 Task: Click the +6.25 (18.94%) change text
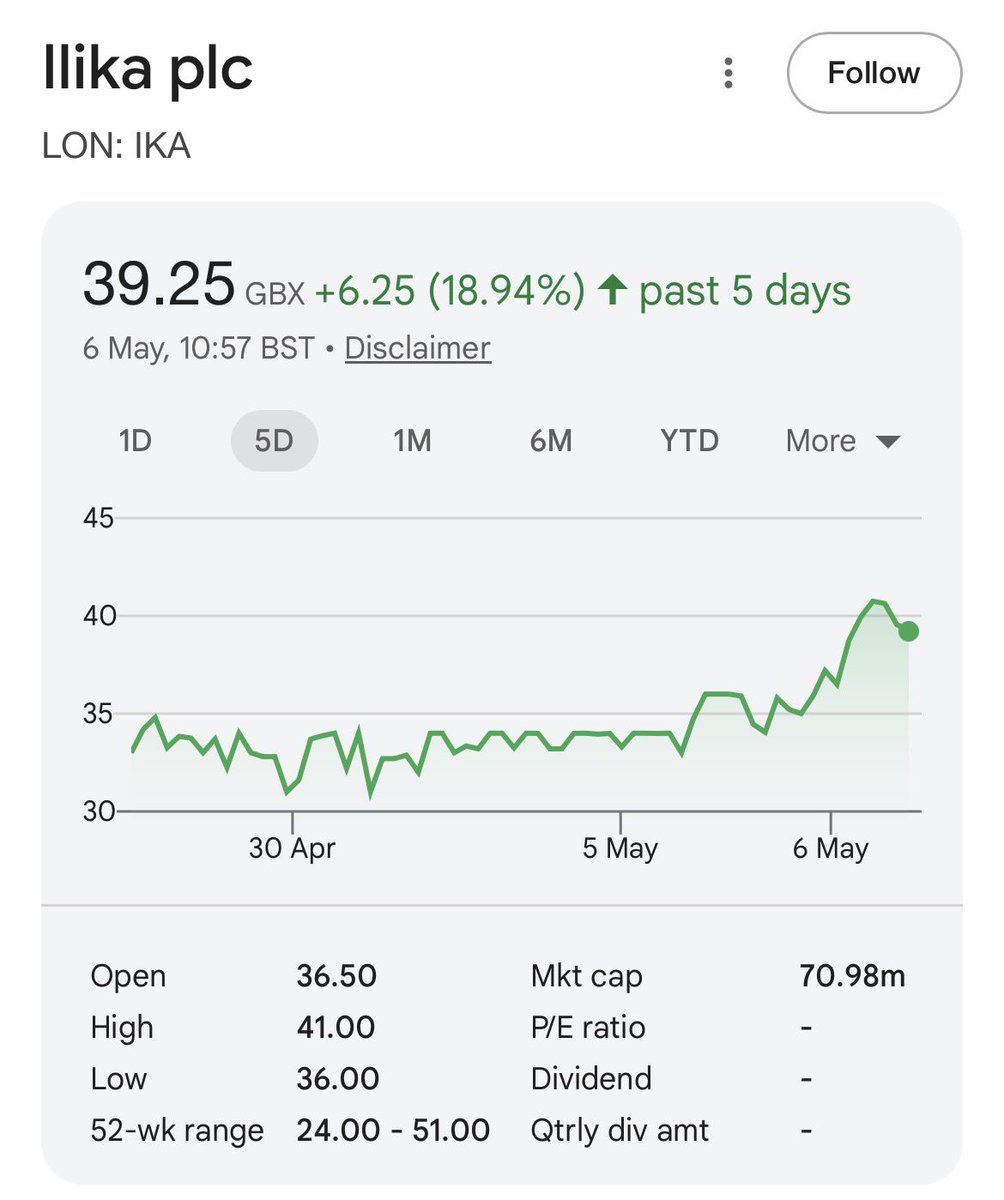click(x=450, y=291)
